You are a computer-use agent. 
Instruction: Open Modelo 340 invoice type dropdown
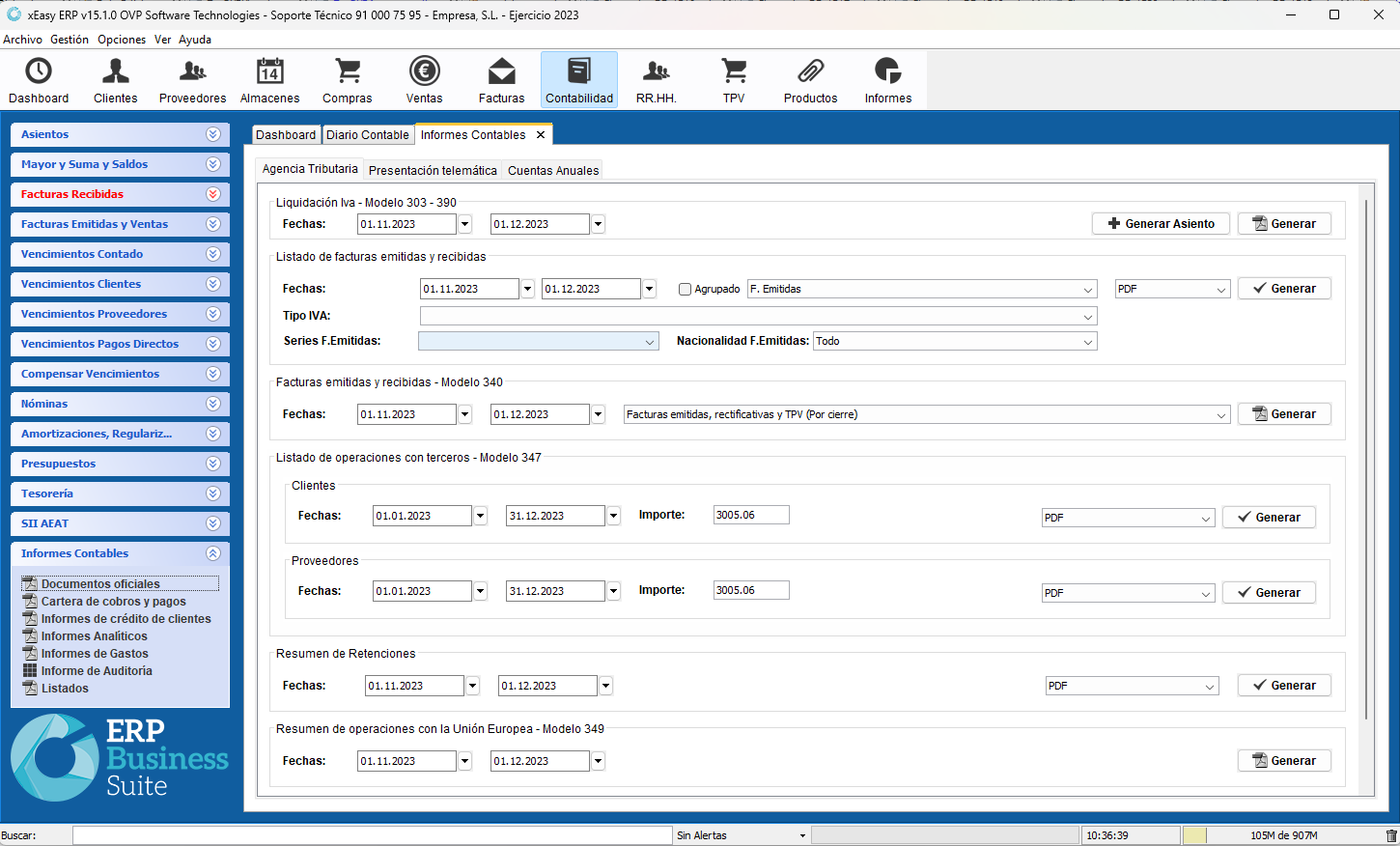click(x=927, y=414)
